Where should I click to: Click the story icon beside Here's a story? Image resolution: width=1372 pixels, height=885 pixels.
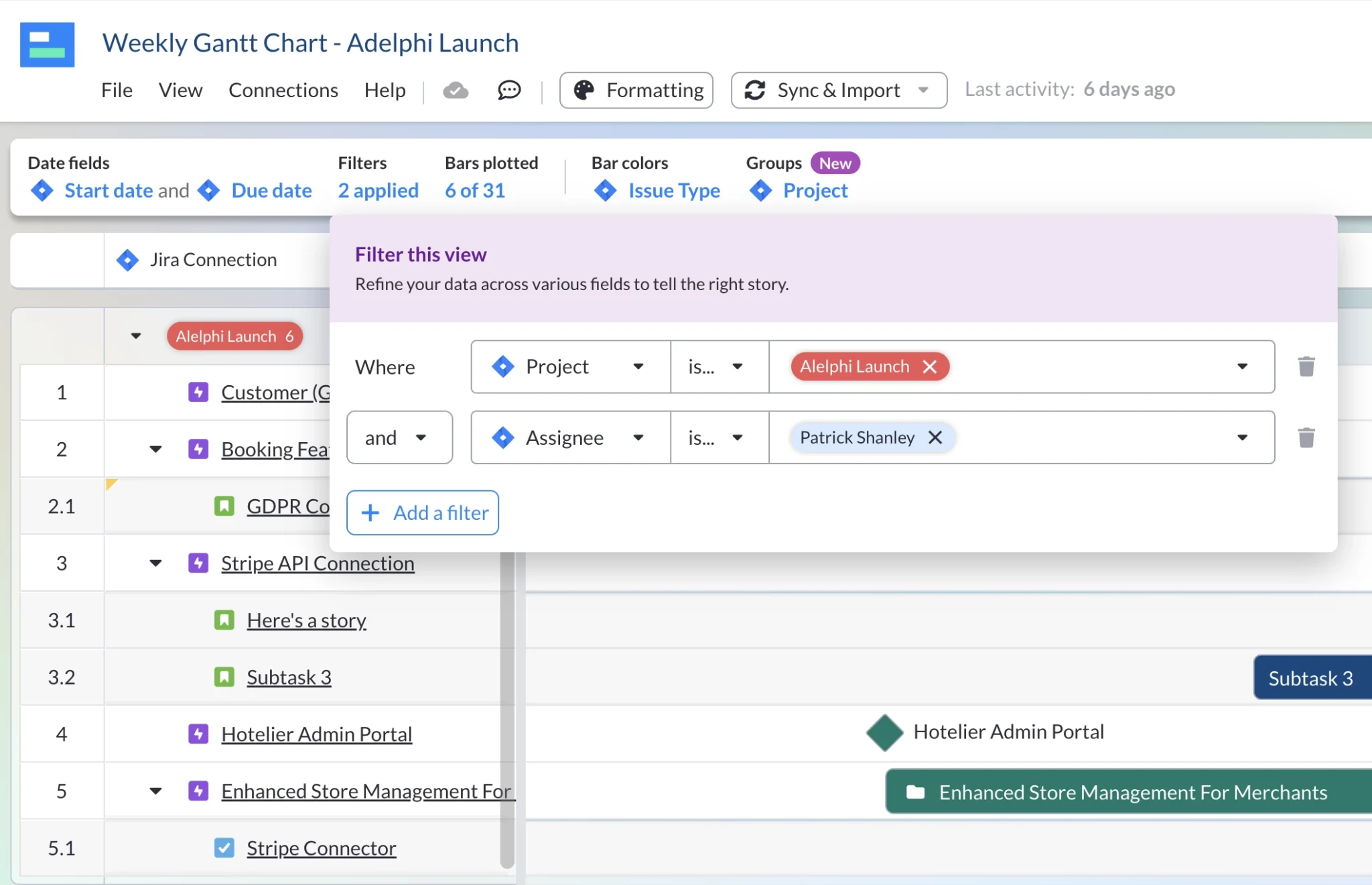224,620
